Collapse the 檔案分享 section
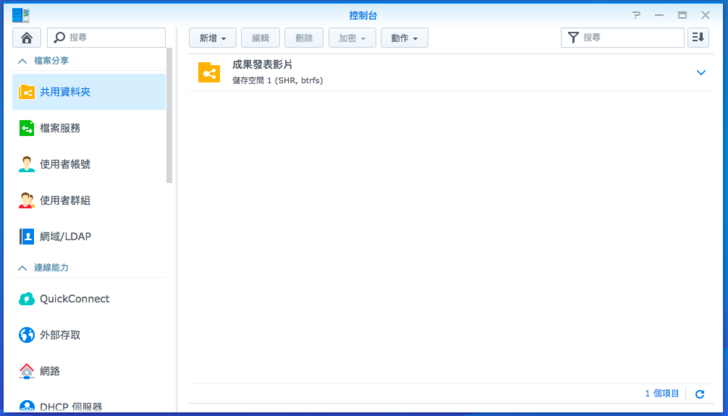This screenshot has height=416, width=728. pyautogui.click(x=22, y=61)
